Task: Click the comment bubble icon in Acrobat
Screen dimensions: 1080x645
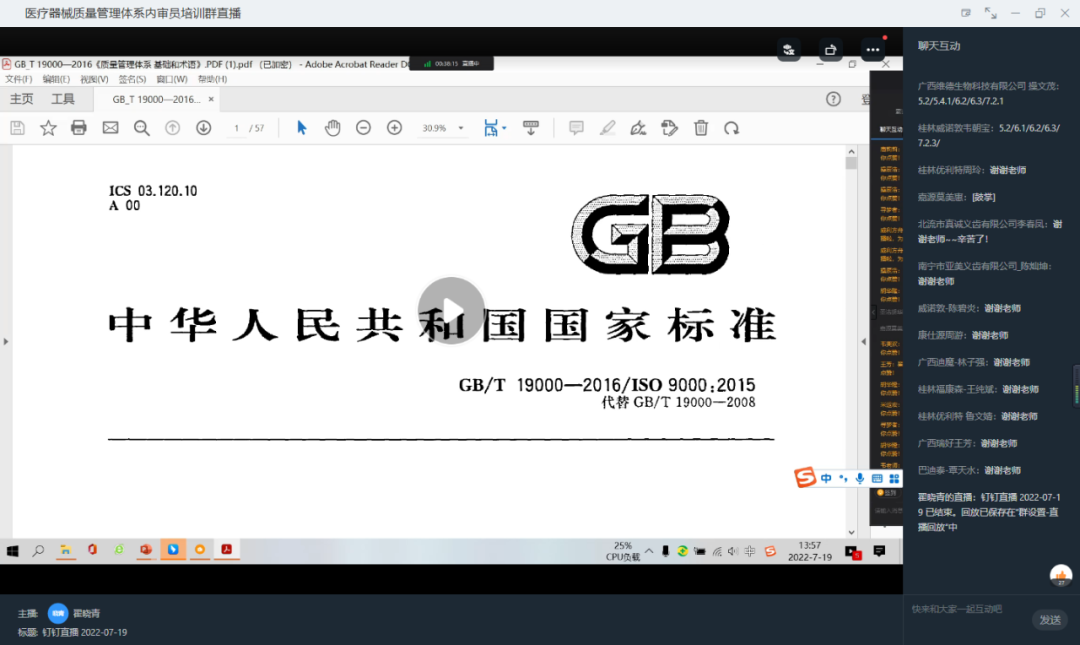Action: click(x=576, y=128)
